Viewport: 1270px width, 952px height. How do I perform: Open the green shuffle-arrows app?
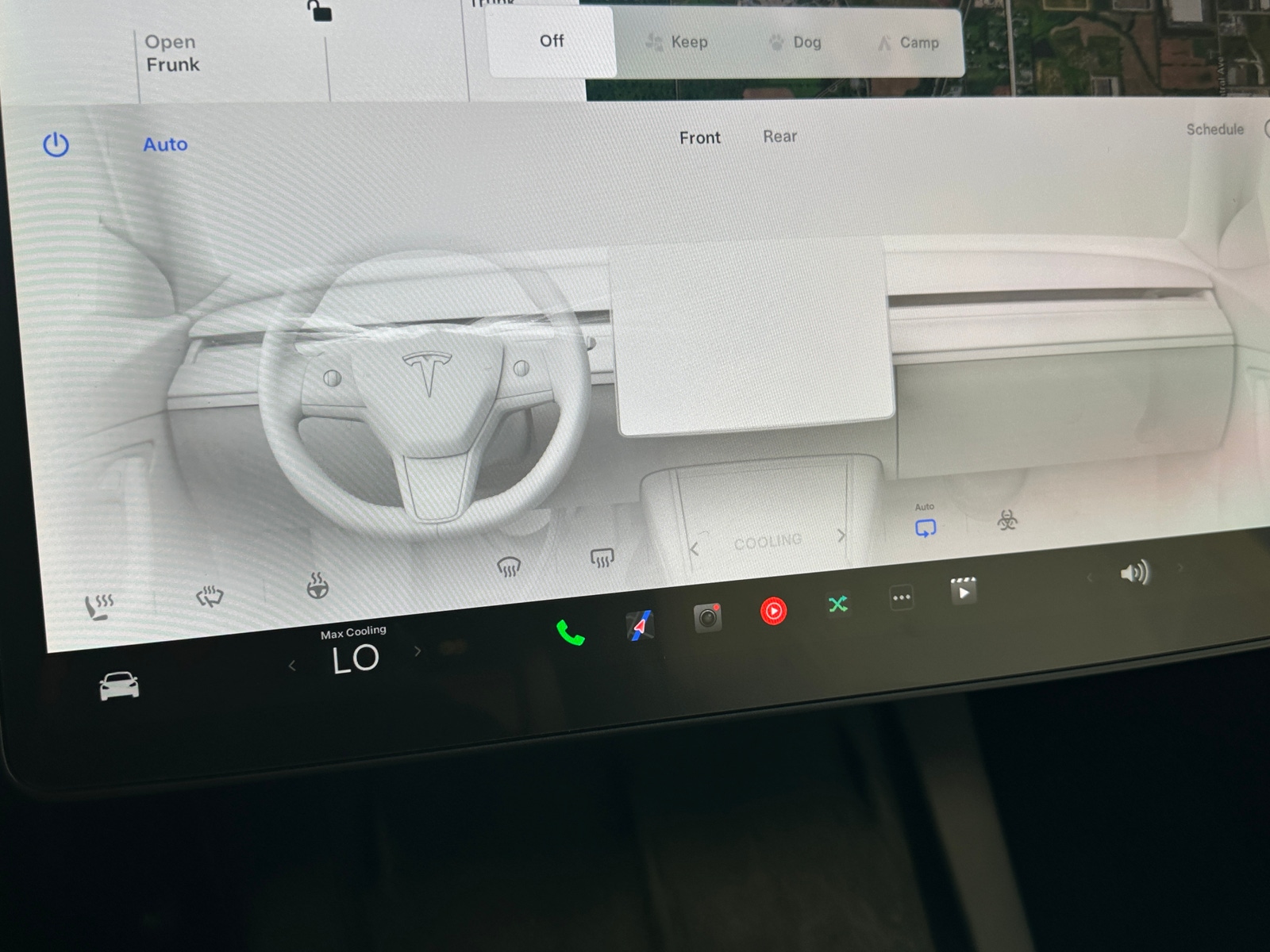(838, 605)
